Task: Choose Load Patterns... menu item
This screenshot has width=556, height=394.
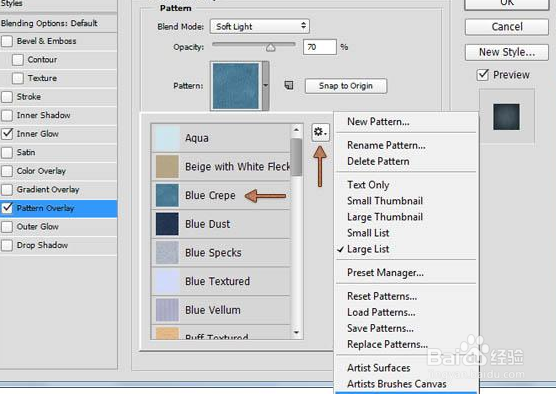Action: pyautogui.click(x=381, y=312)
